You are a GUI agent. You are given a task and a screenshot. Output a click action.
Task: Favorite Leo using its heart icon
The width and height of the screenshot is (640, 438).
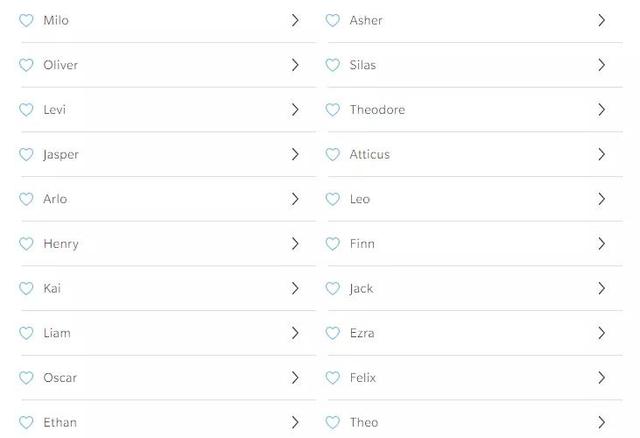coord(332,199)
